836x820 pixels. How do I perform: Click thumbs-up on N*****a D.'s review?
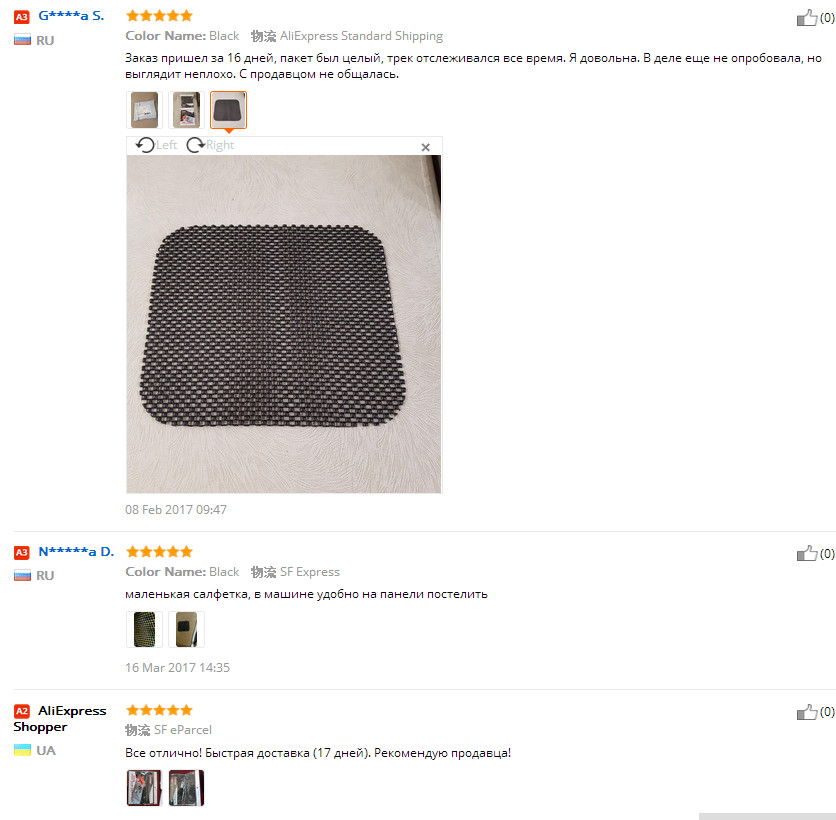tap(806, 554)
